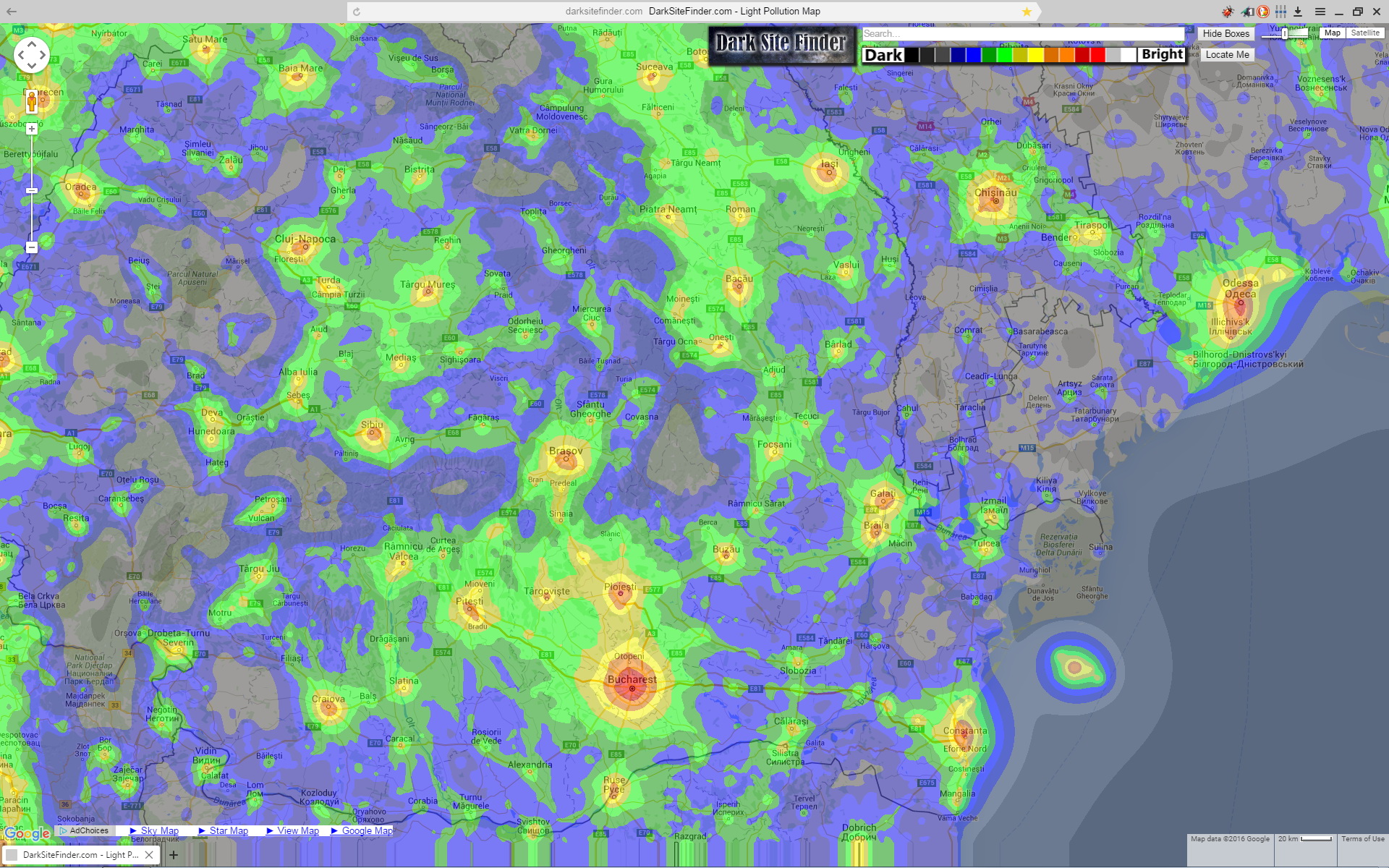Open the Star Map ad link

coord(224,830)
